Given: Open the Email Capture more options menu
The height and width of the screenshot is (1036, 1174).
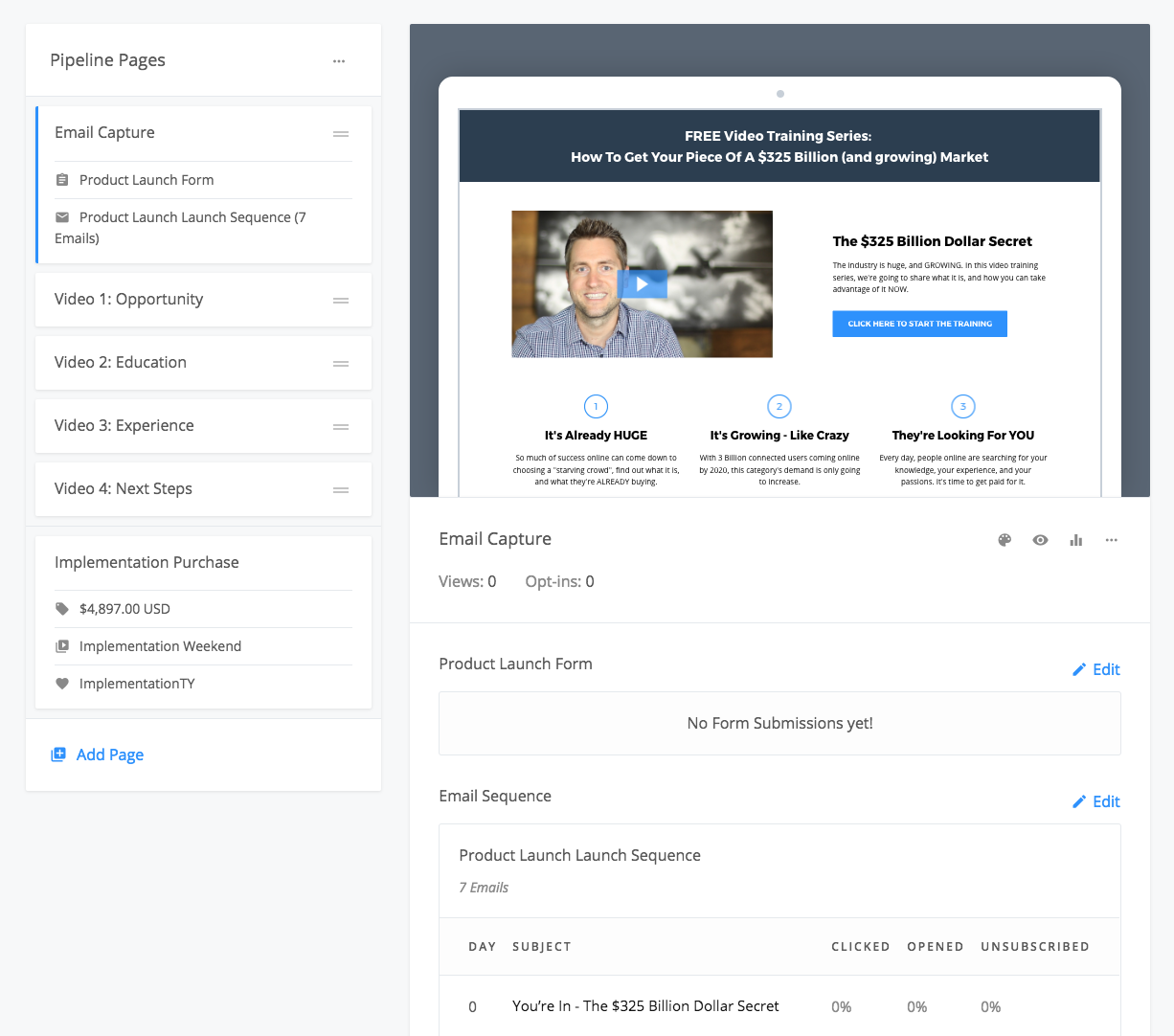Looking at the screenshot, I should pyautogui.click(x=1111, y=540).
